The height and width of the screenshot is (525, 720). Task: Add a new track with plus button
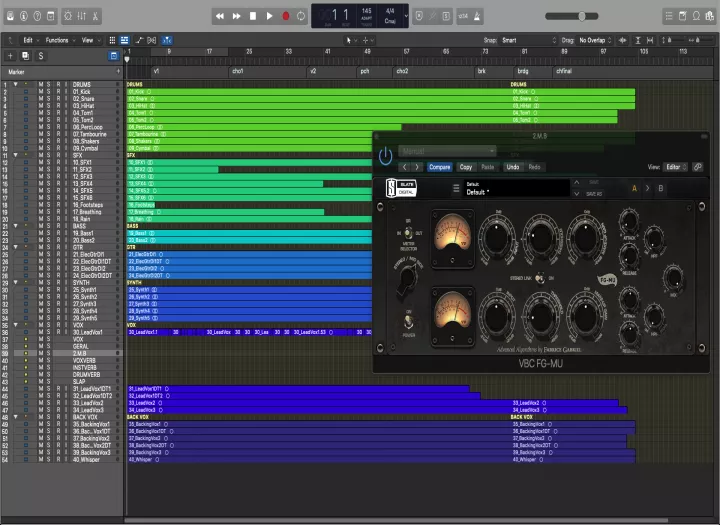[10, 56]
